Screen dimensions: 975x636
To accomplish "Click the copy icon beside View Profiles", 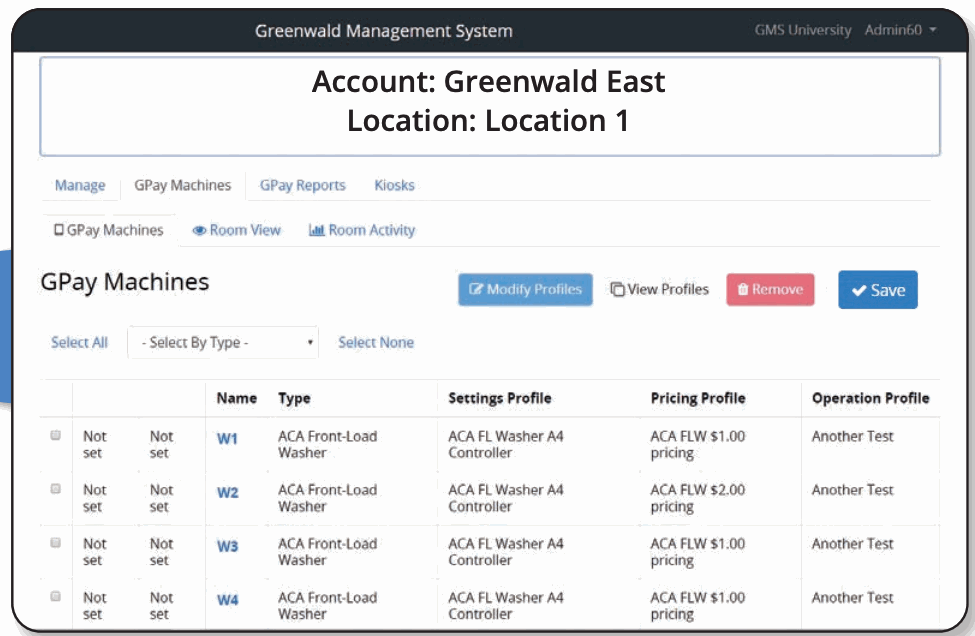I will [x=617, y=290].
